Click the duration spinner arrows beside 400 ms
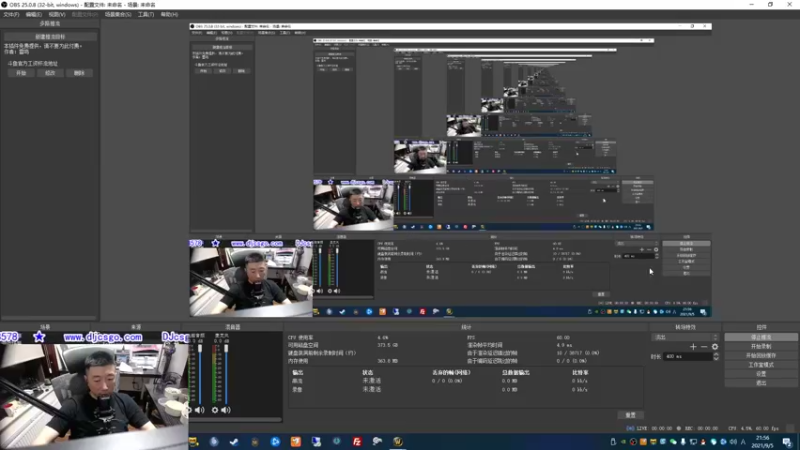 (716, 357)
